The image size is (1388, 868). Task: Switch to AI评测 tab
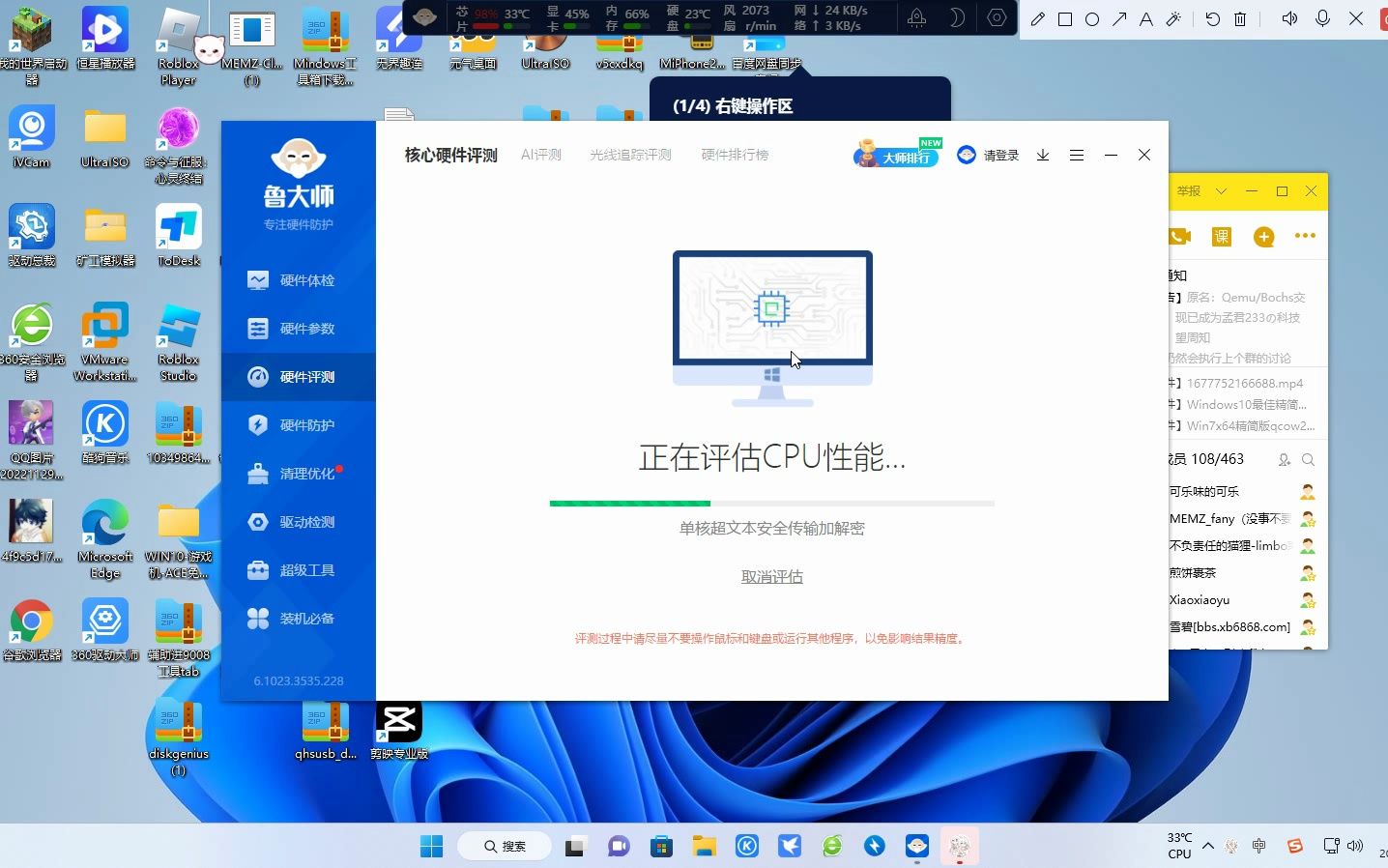[541, 155]
